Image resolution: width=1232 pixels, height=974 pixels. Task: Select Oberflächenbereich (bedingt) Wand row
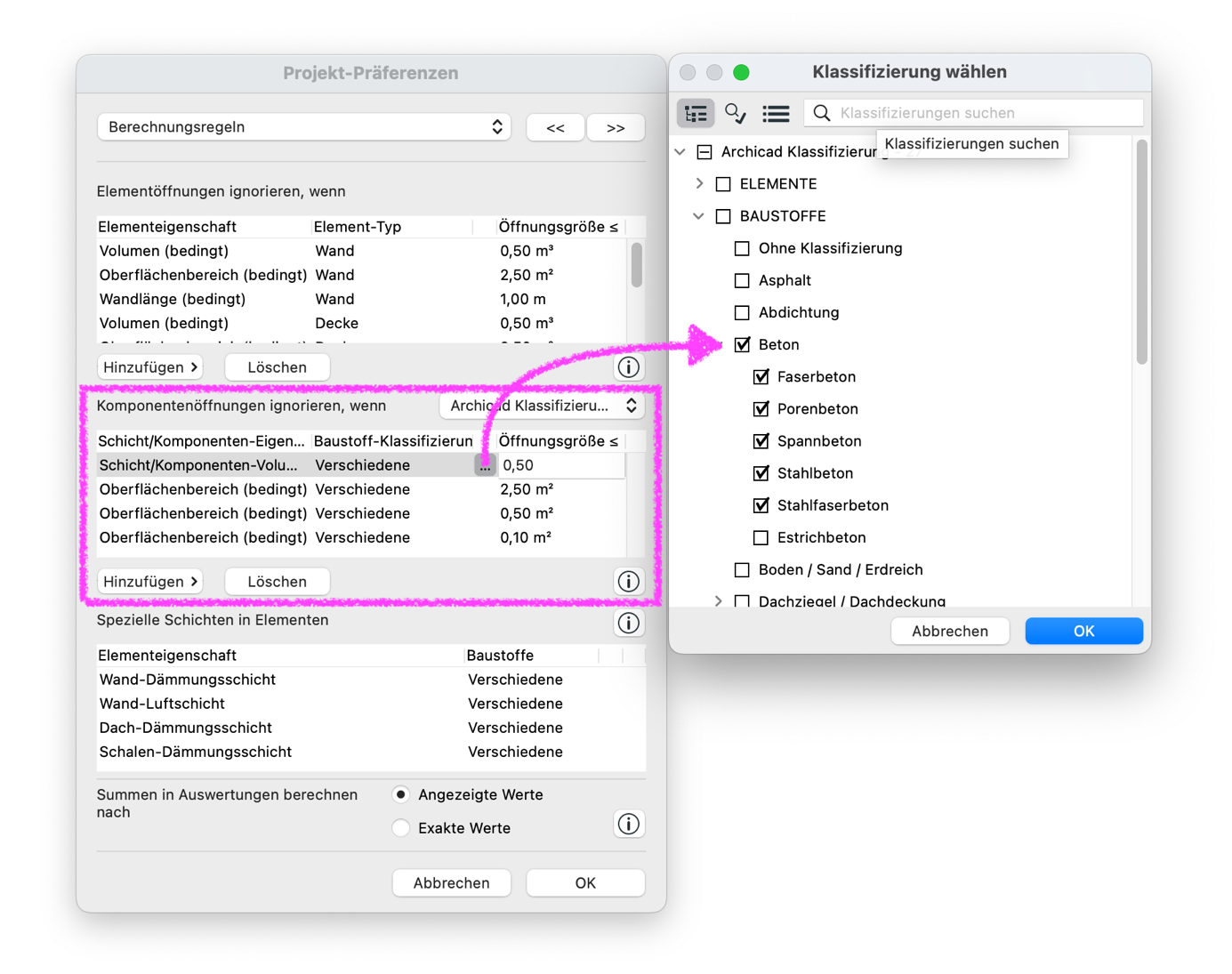pos(361,275)
